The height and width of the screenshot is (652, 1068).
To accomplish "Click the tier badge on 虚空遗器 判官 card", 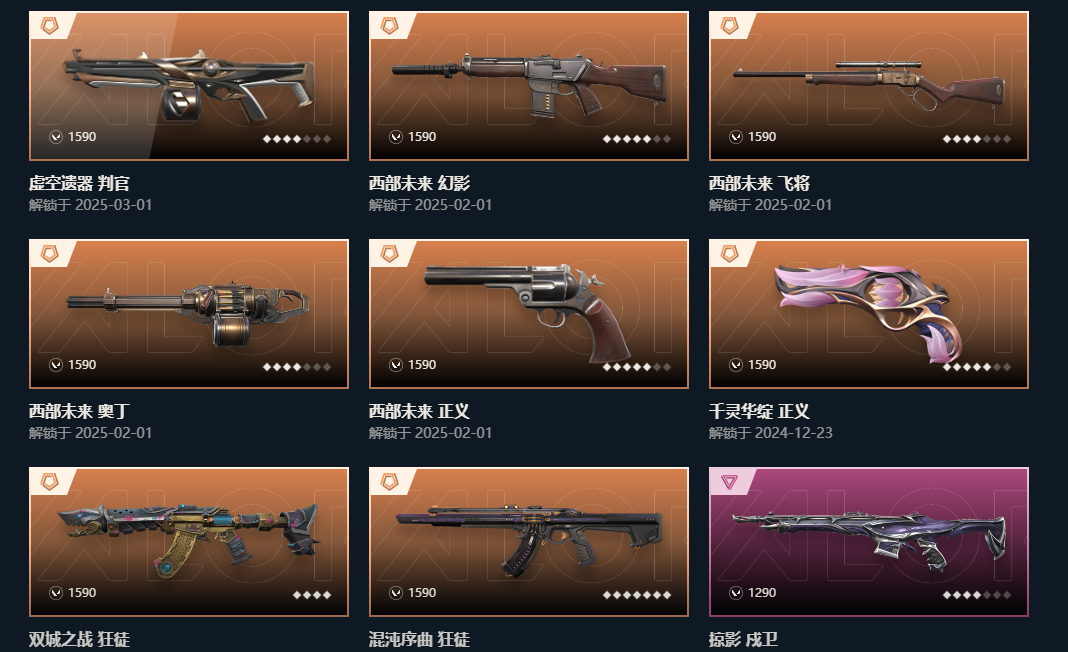I will [50, 26].
